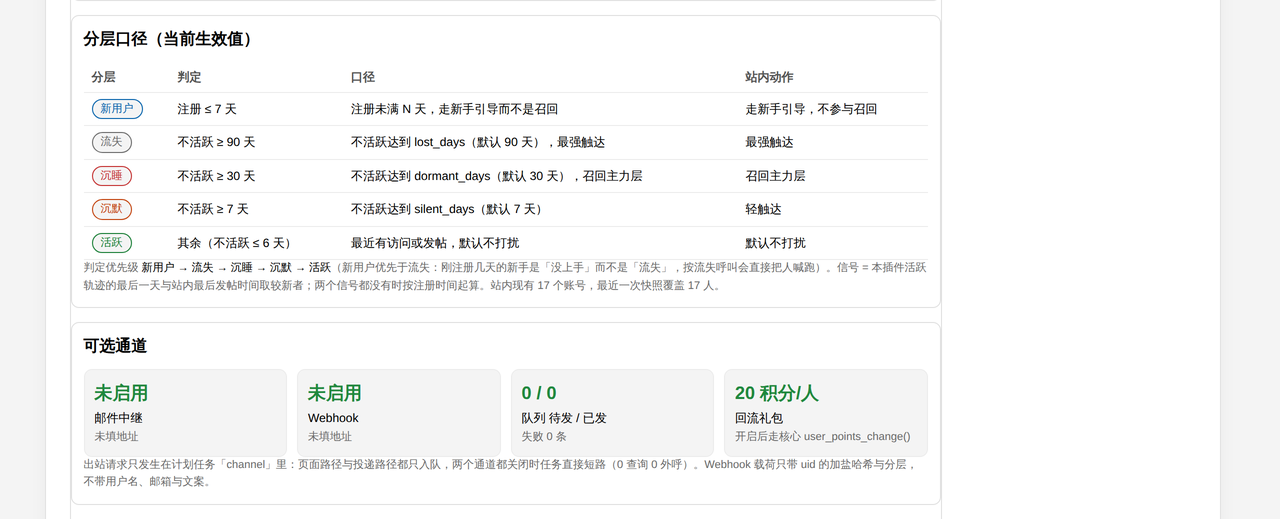Click the 口径 column header
Viewport: 1280px width, 519px height.
pos(363,77)
